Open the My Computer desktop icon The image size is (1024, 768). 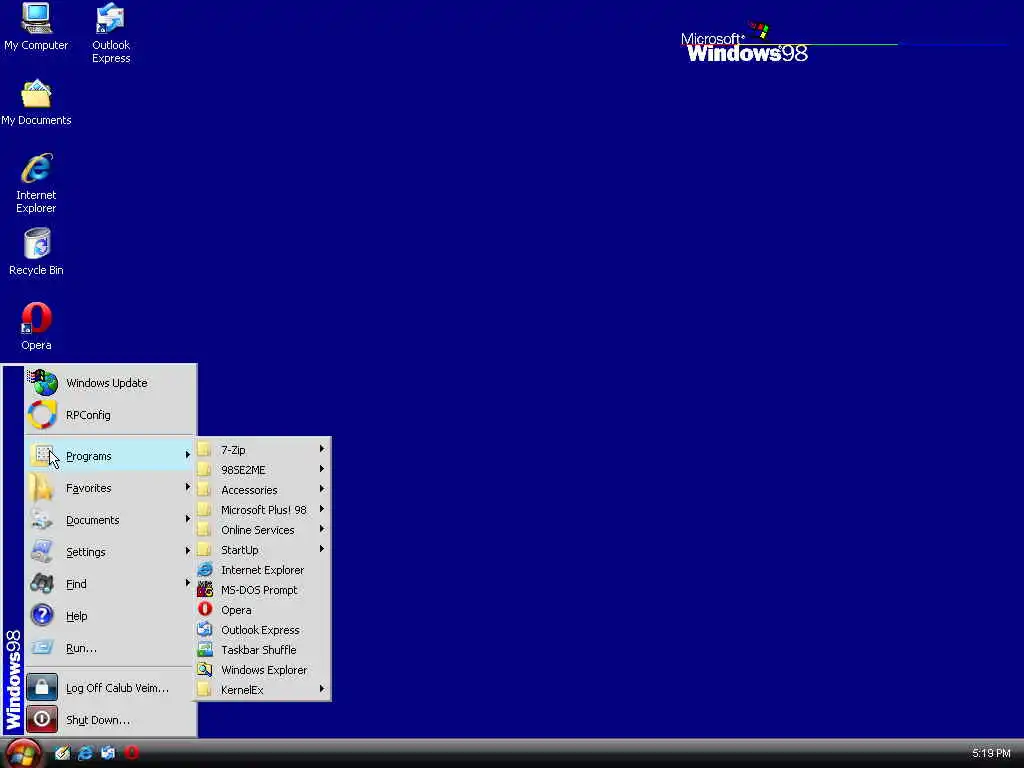[36, 27]
